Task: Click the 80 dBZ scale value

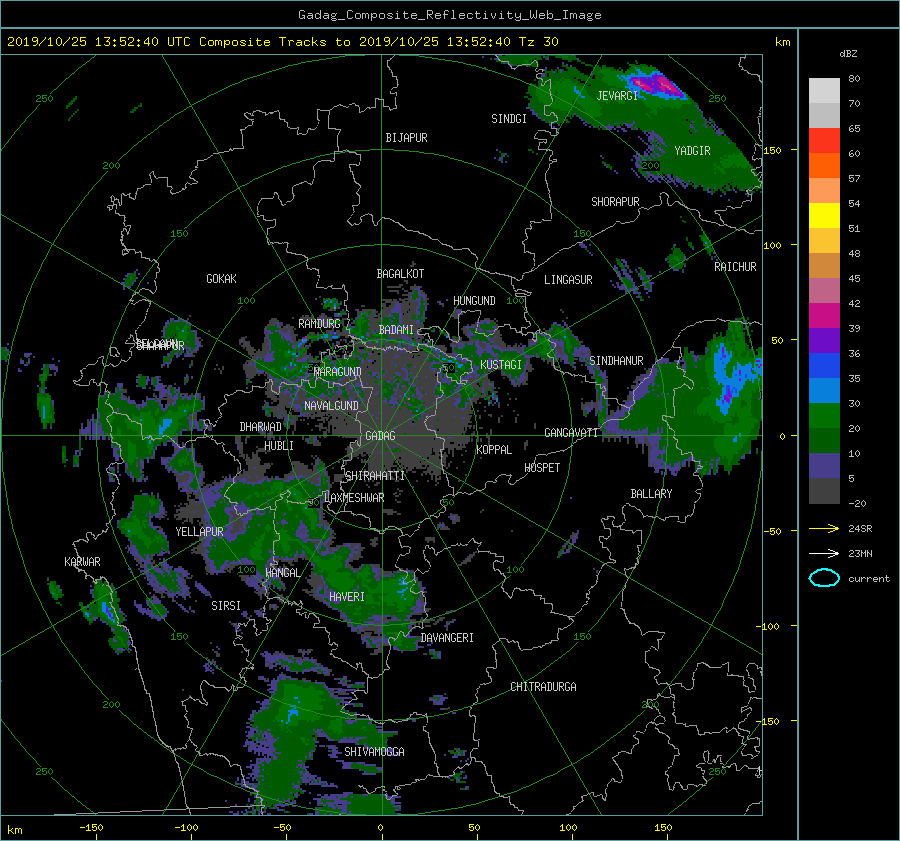Action: [854, 79]
